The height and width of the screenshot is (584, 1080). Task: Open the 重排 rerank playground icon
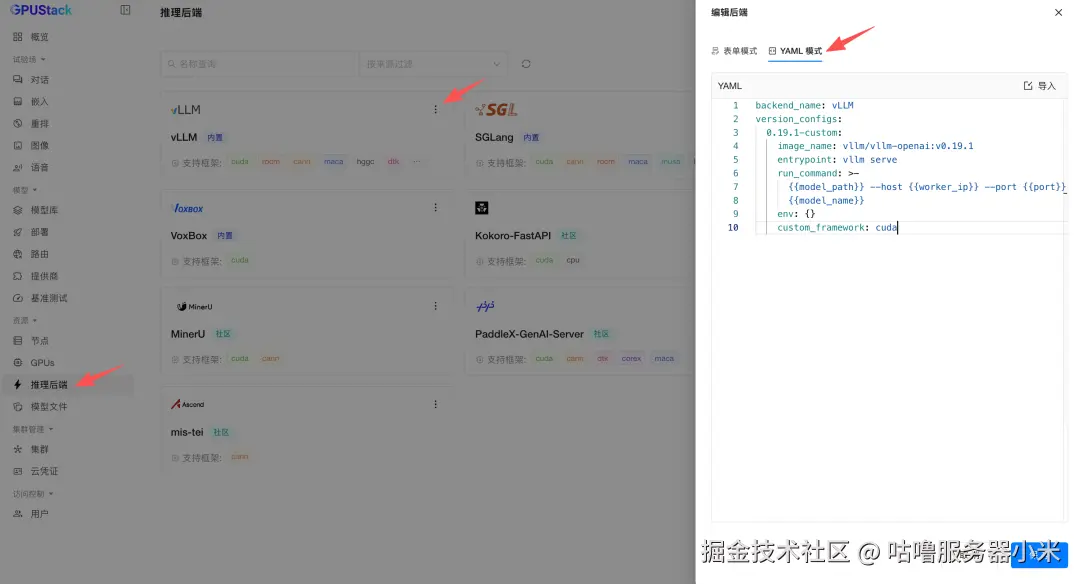click(18, 124)
